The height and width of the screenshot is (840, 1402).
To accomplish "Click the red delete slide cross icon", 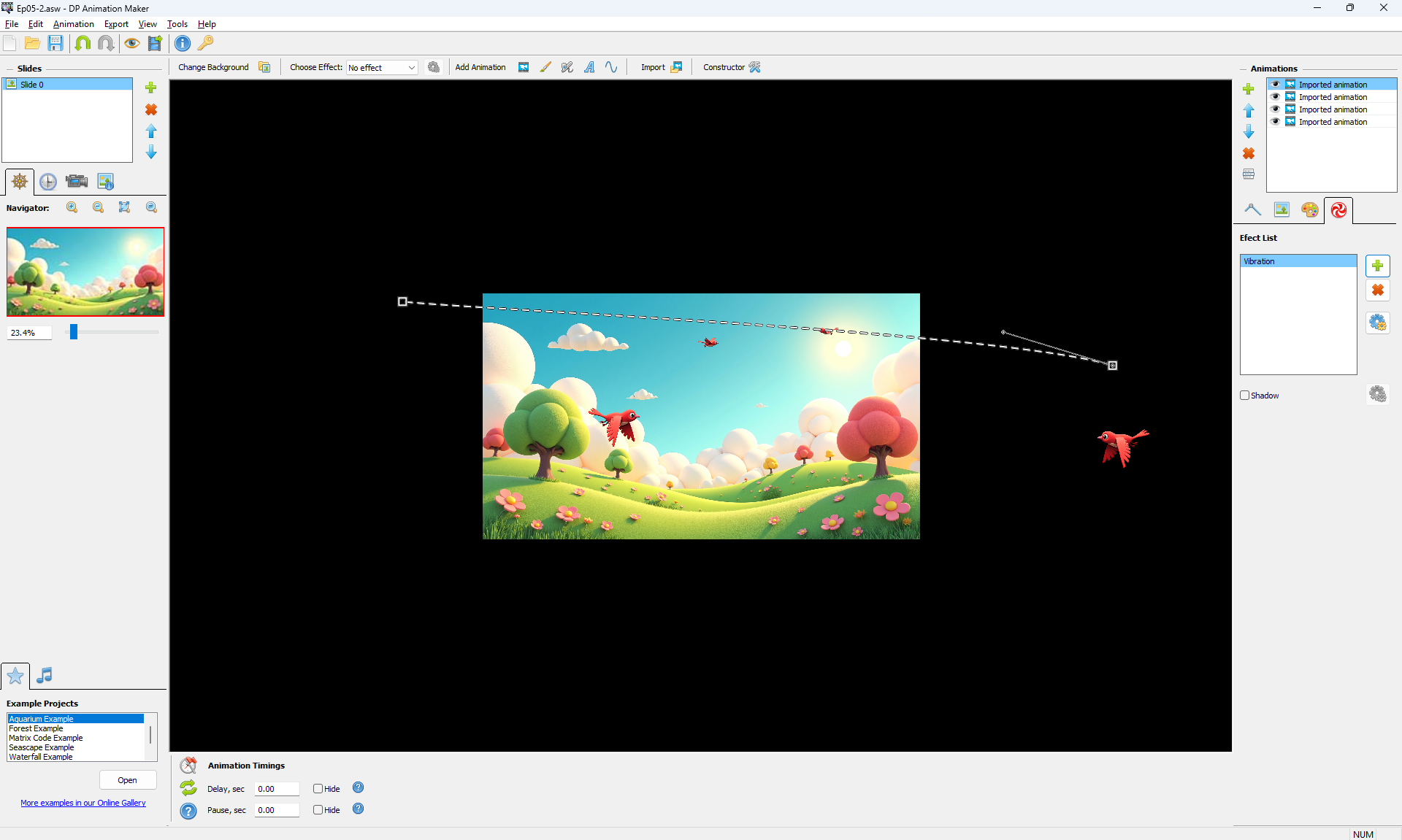I will pos(151,109).
